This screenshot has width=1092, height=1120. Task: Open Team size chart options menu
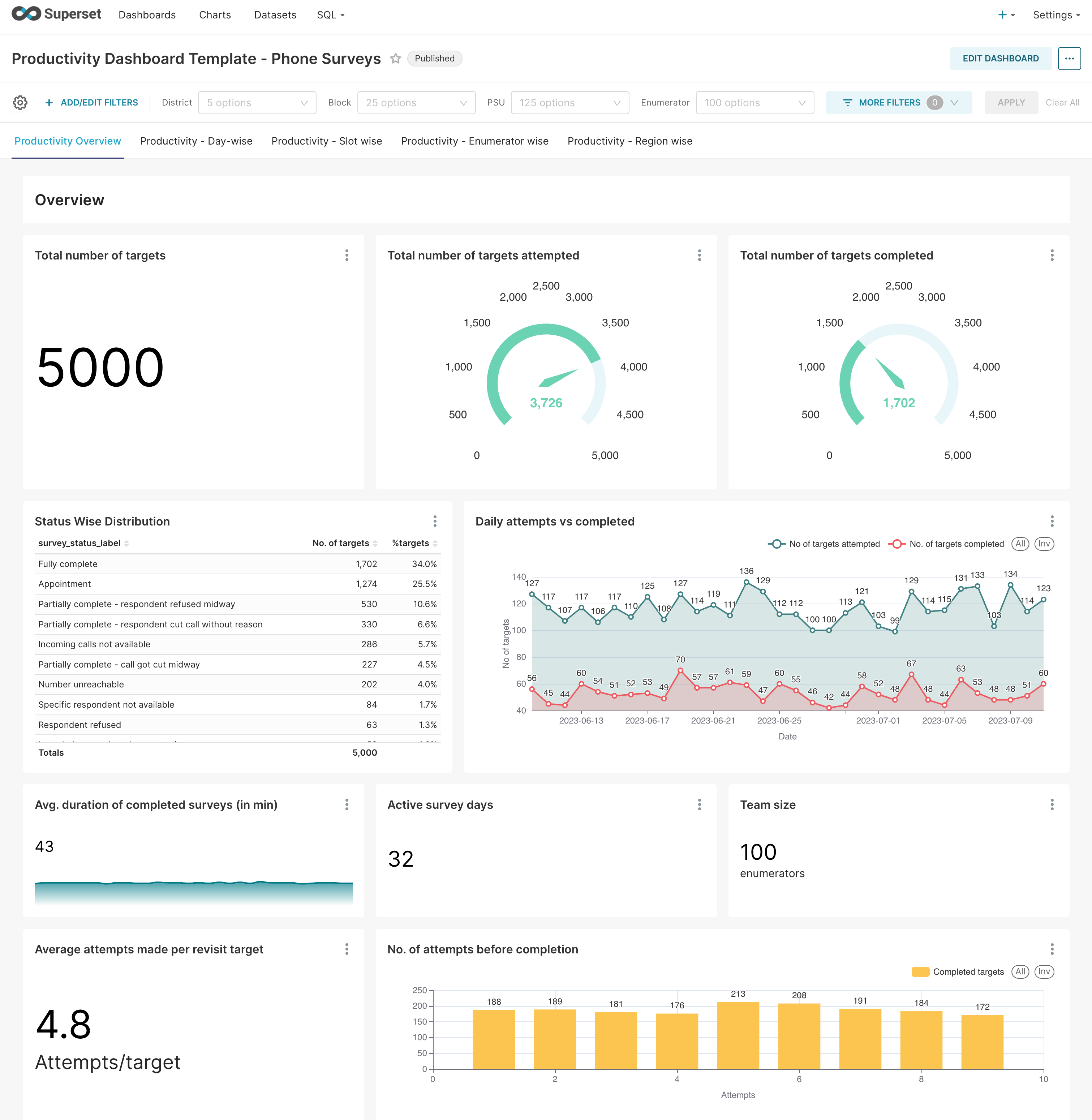(x=1051, y=804)
